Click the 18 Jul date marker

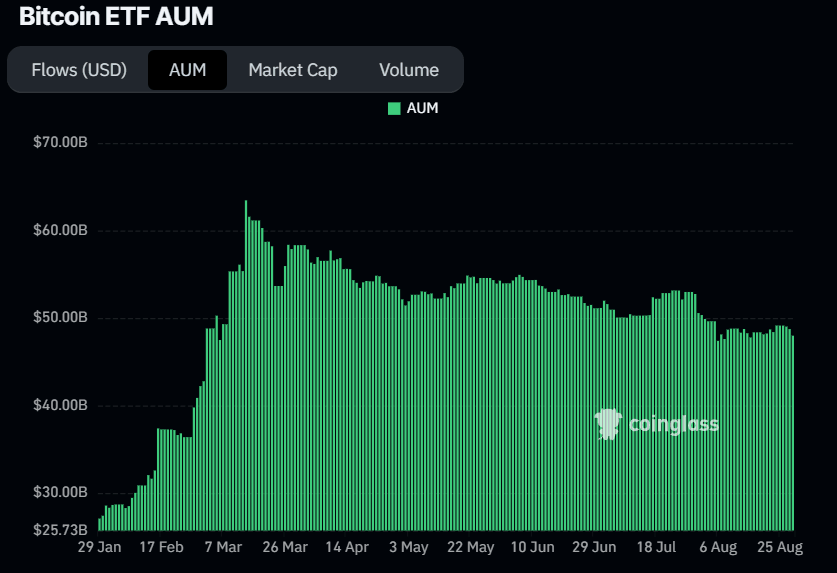click(657, 548)
